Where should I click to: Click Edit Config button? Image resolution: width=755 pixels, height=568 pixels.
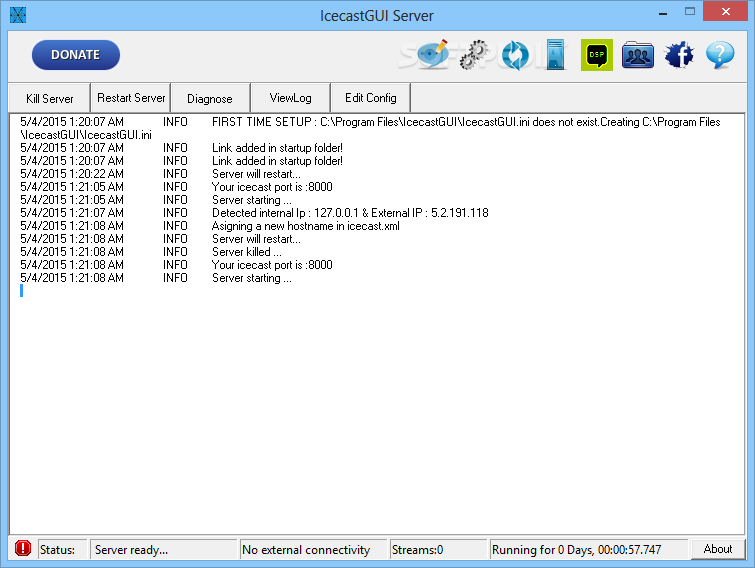click(371, 98)
